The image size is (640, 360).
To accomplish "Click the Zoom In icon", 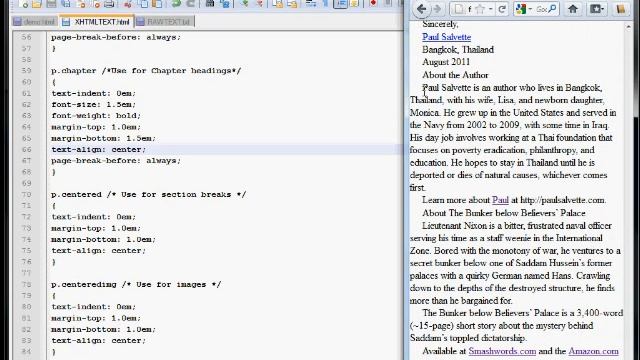I will point(244,4).
